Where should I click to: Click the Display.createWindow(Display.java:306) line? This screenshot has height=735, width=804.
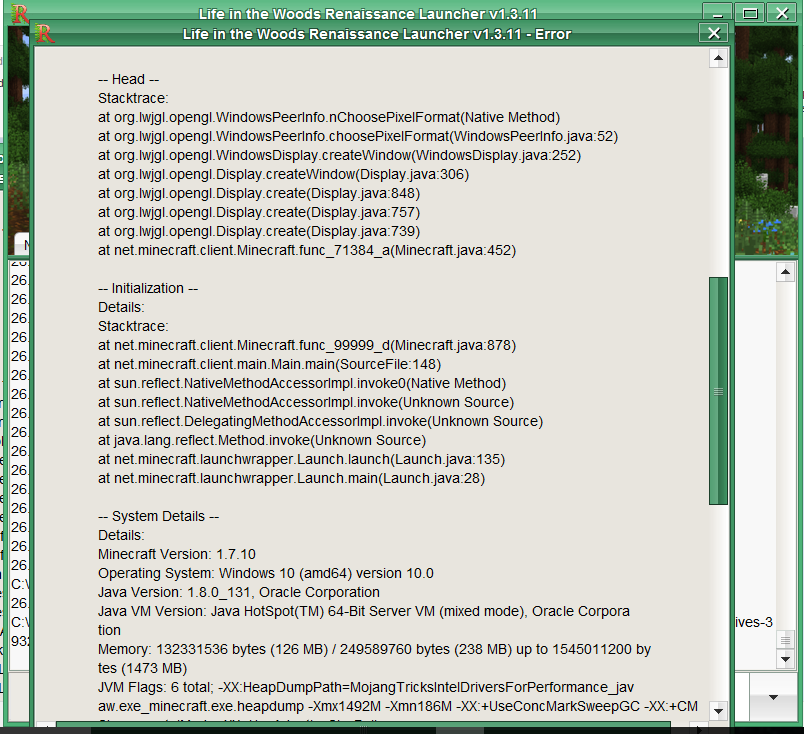(x=284, y=174)
